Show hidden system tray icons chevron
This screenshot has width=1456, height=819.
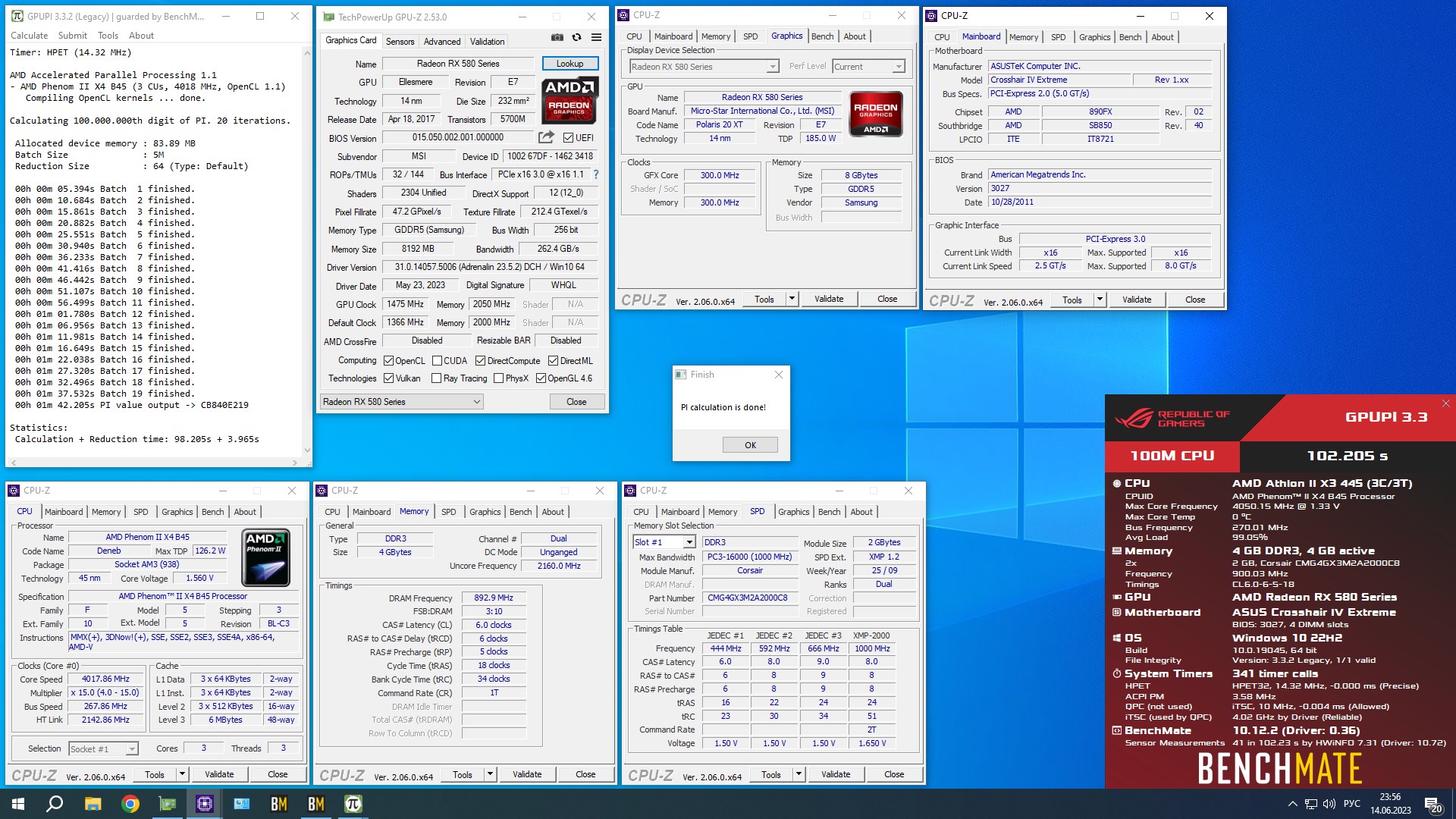1292,804
